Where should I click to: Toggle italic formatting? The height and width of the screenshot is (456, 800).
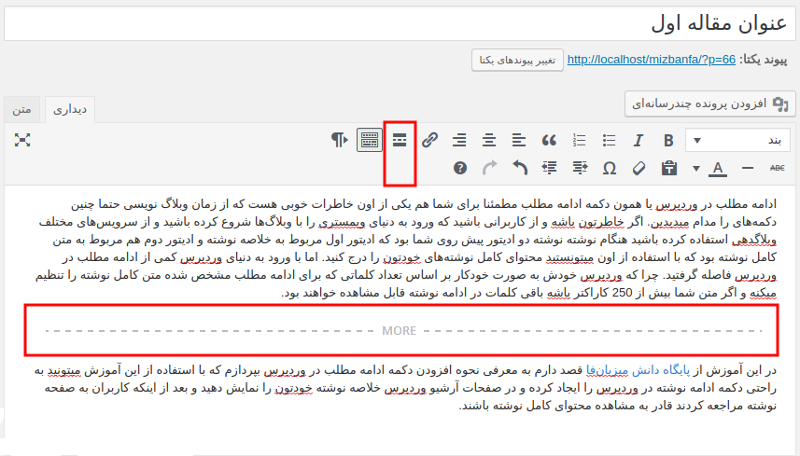tap(638, 140)
